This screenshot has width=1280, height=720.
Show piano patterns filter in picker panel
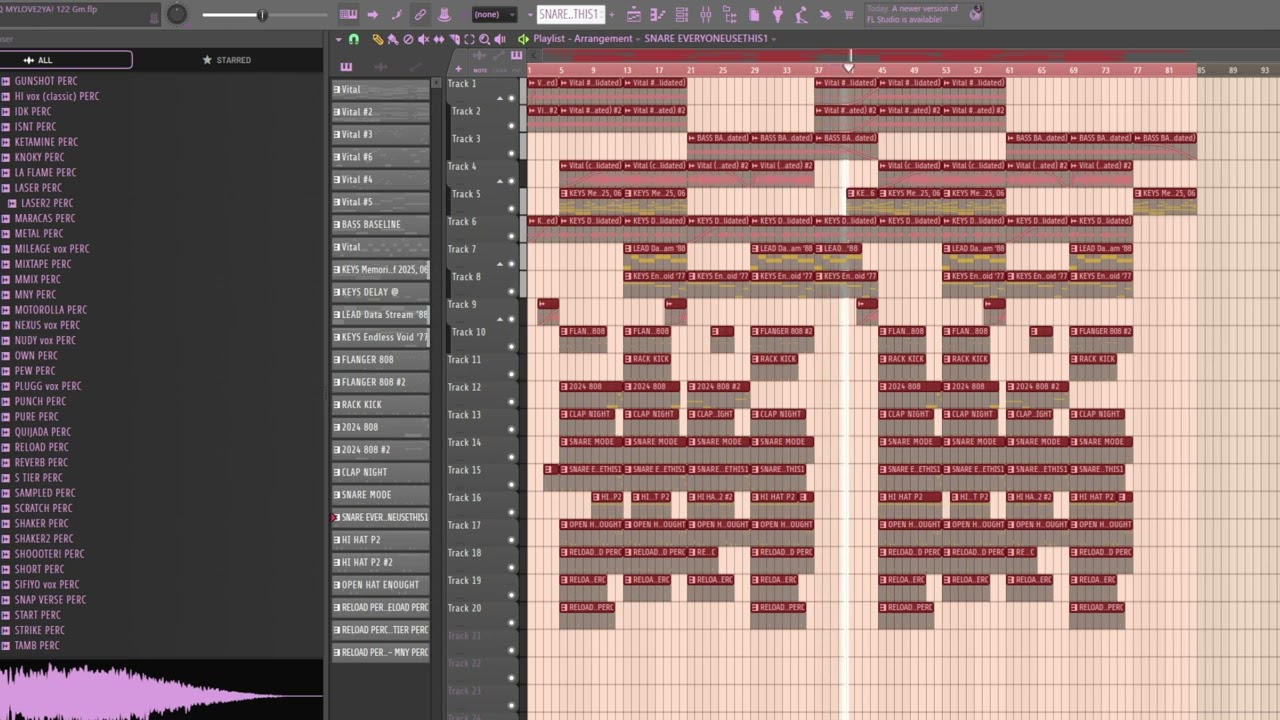(x=346, y=66)
